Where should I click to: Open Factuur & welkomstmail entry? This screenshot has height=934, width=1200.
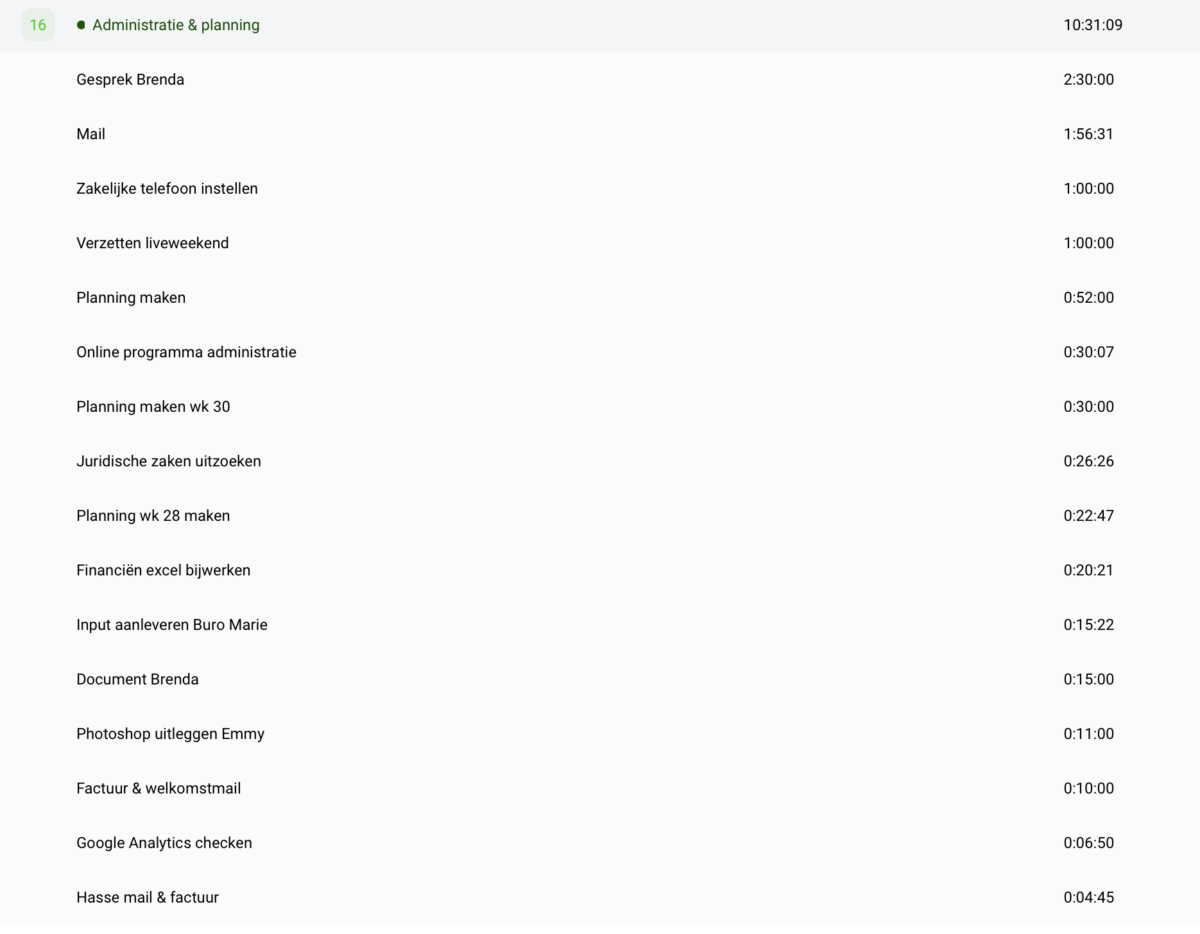pos(158,788)
